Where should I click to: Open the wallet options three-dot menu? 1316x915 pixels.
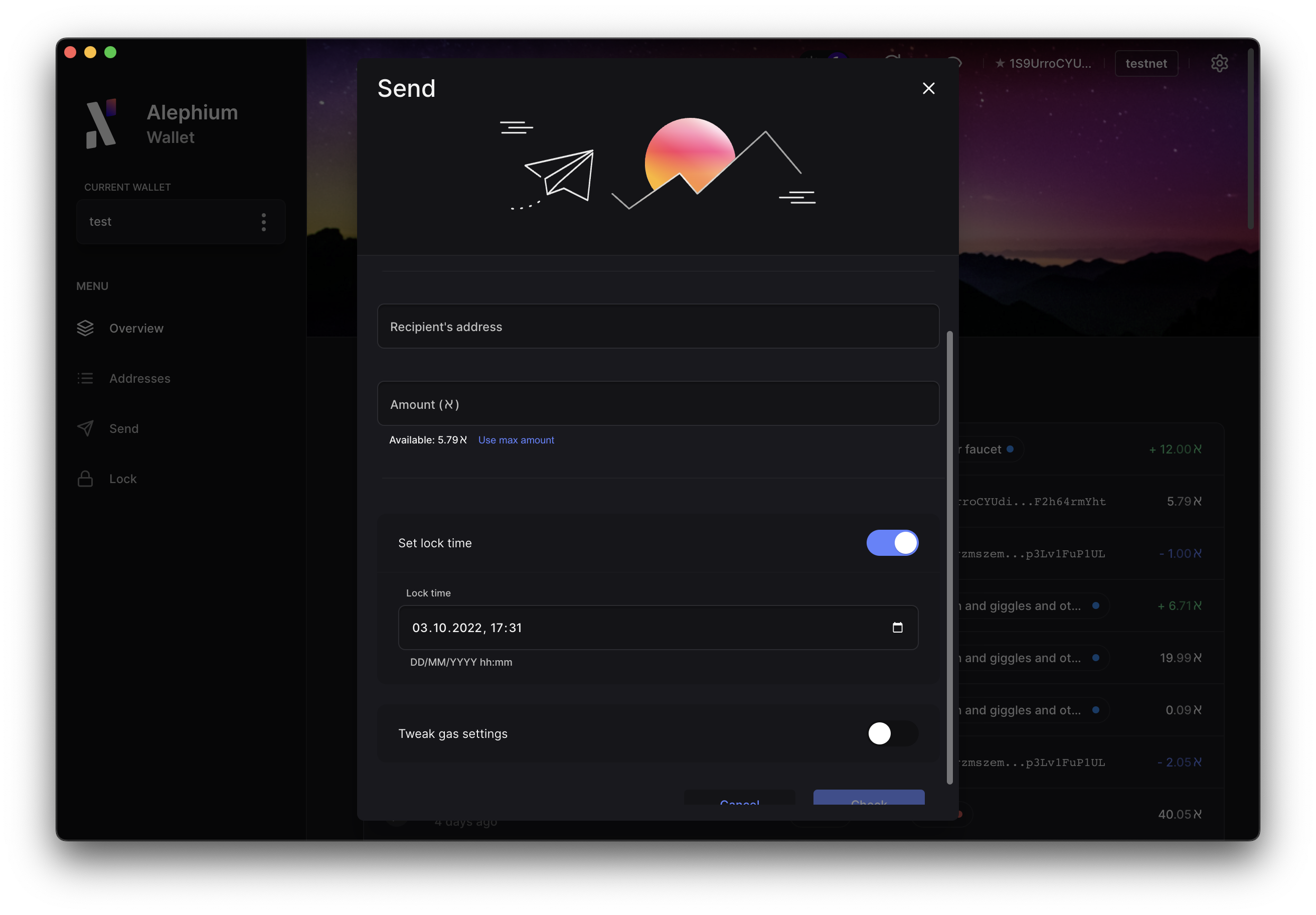263,222
